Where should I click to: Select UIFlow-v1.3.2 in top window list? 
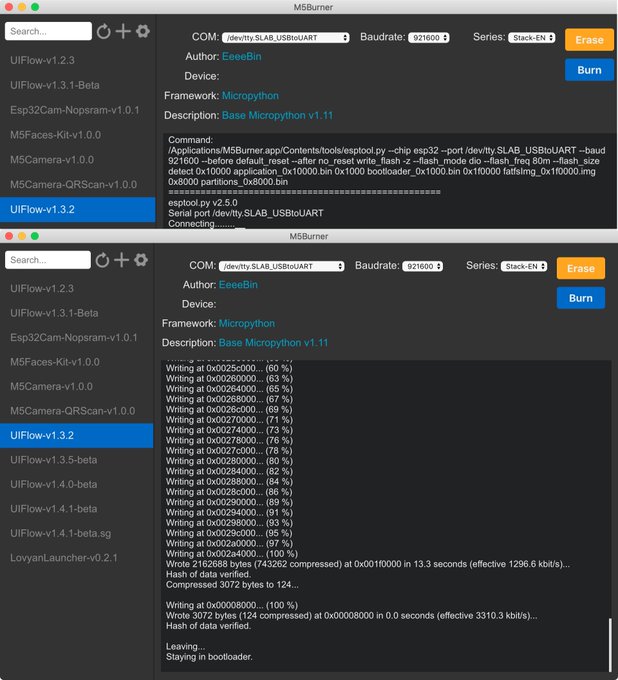click(78, 209)
